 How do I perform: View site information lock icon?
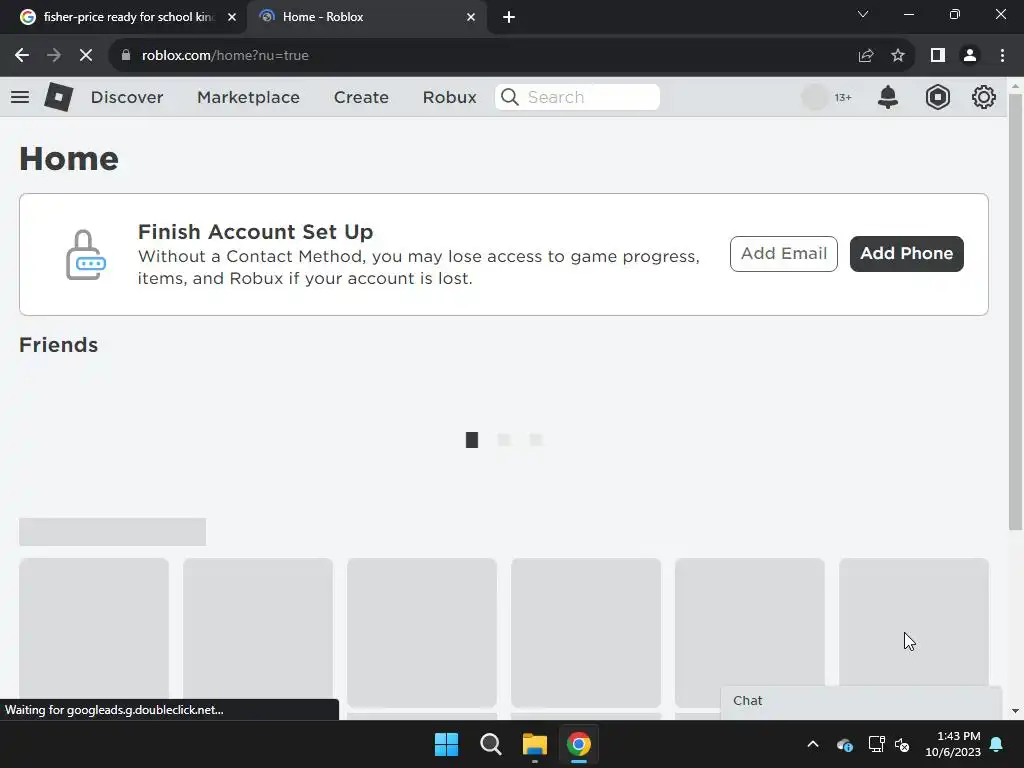click(126, 56)
